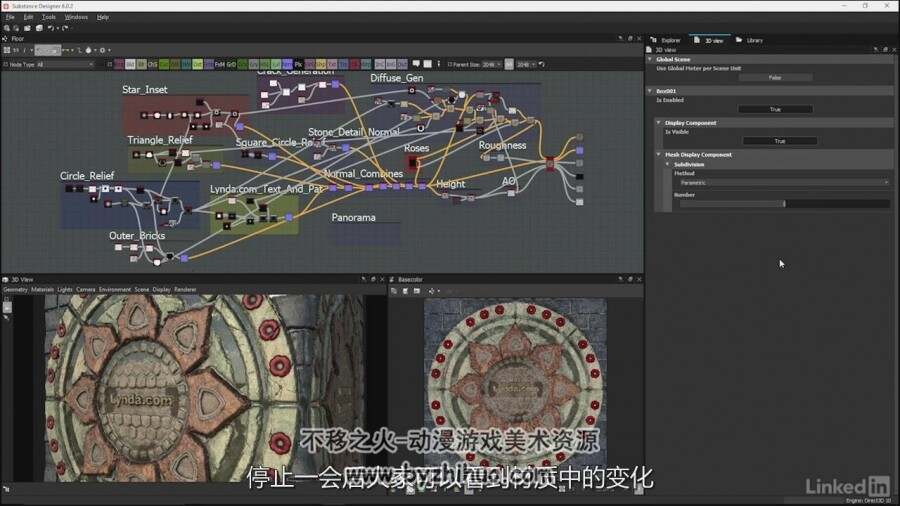Collapse the Global Scene section
900x506 pixels.
(x=650, y=59)
